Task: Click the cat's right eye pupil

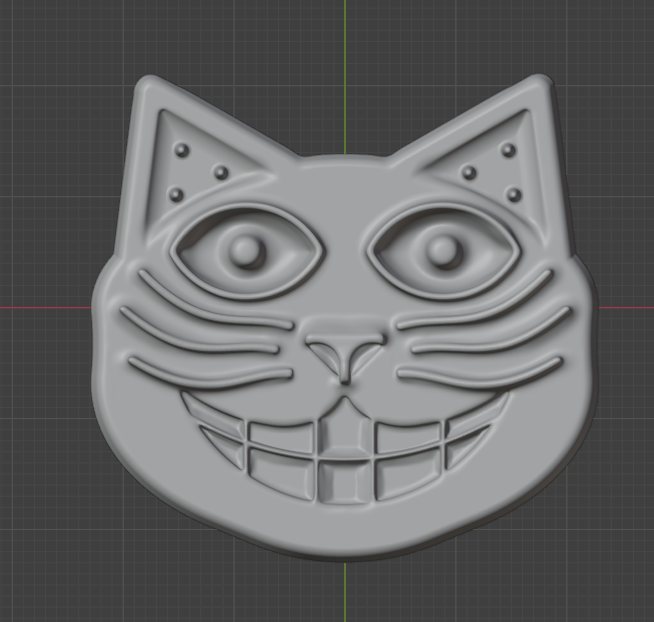Action: [444, 251]
